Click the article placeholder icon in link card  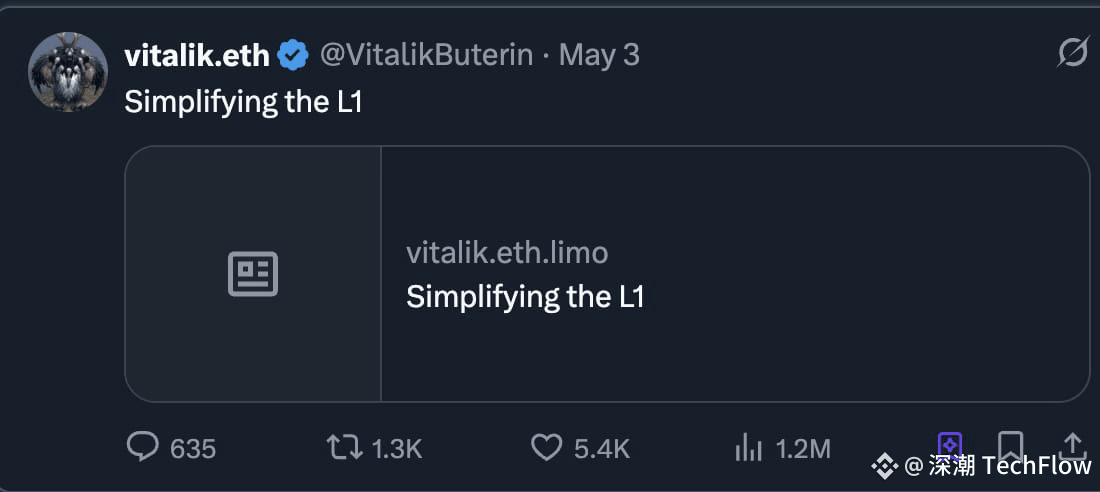(x=253, y=274)
